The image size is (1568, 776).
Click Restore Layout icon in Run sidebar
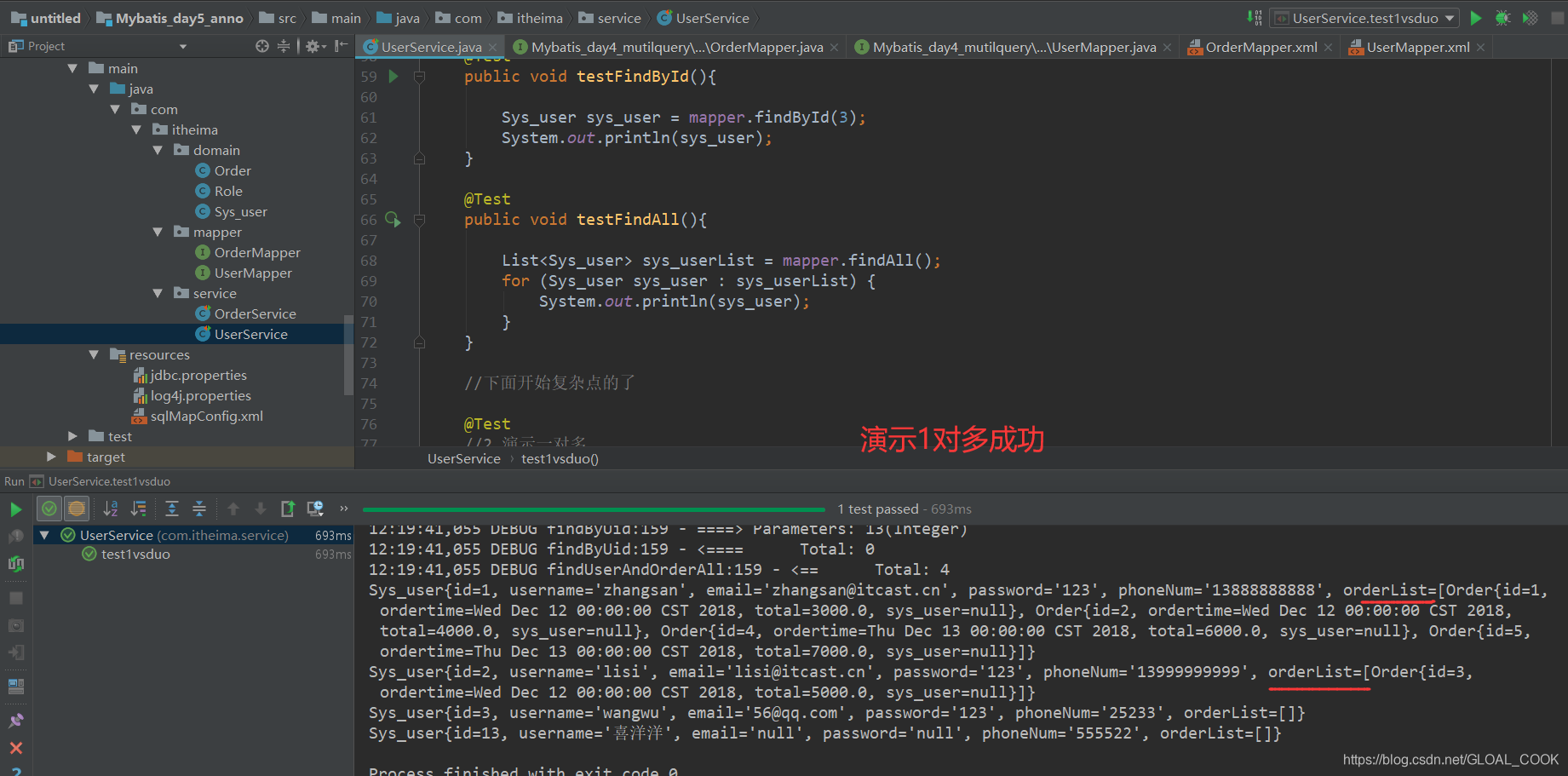15,686
